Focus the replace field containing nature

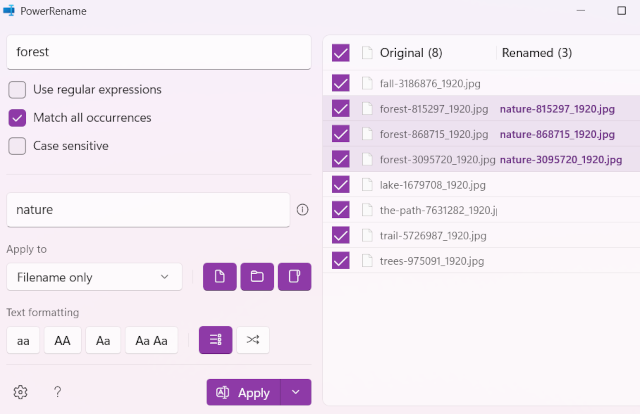click(x=148, y=210)
